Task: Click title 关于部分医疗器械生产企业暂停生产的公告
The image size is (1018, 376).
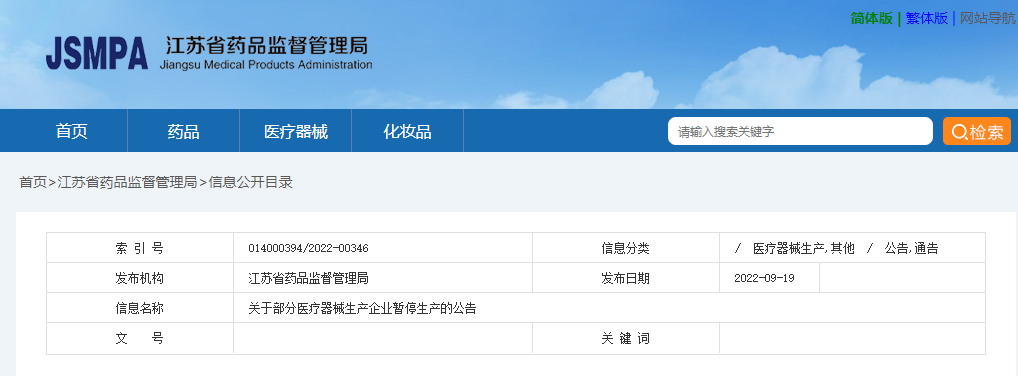Action: click(362, 308)
